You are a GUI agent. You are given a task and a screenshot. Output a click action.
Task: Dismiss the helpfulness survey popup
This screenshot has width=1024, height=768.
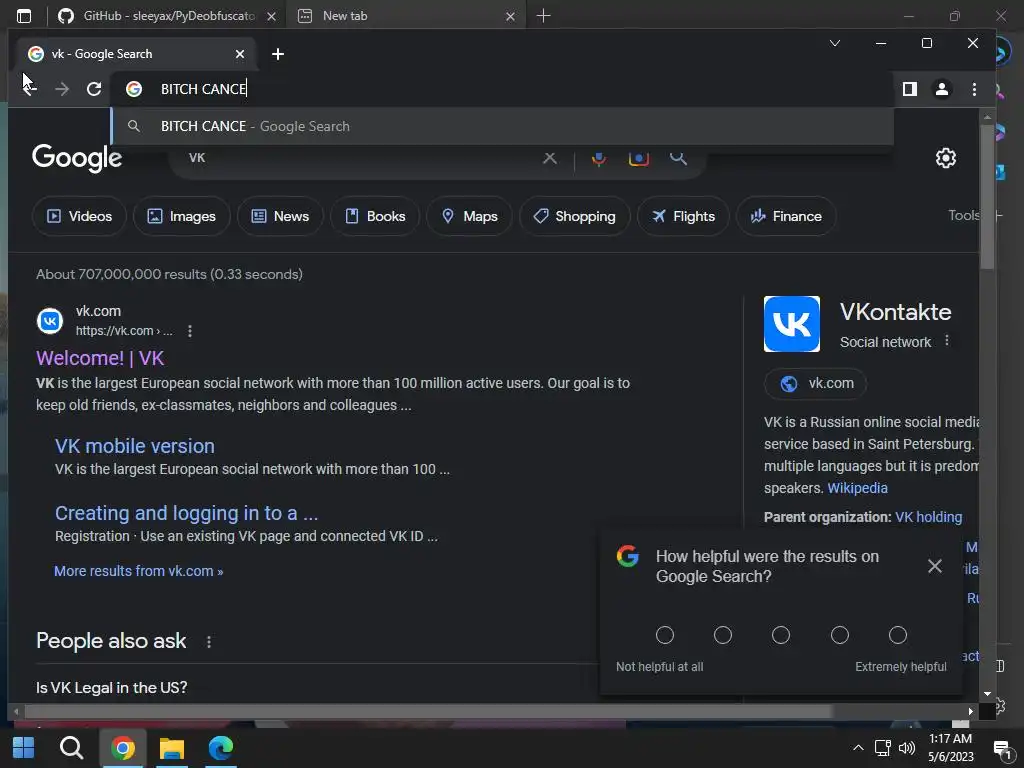pos(935,566)
